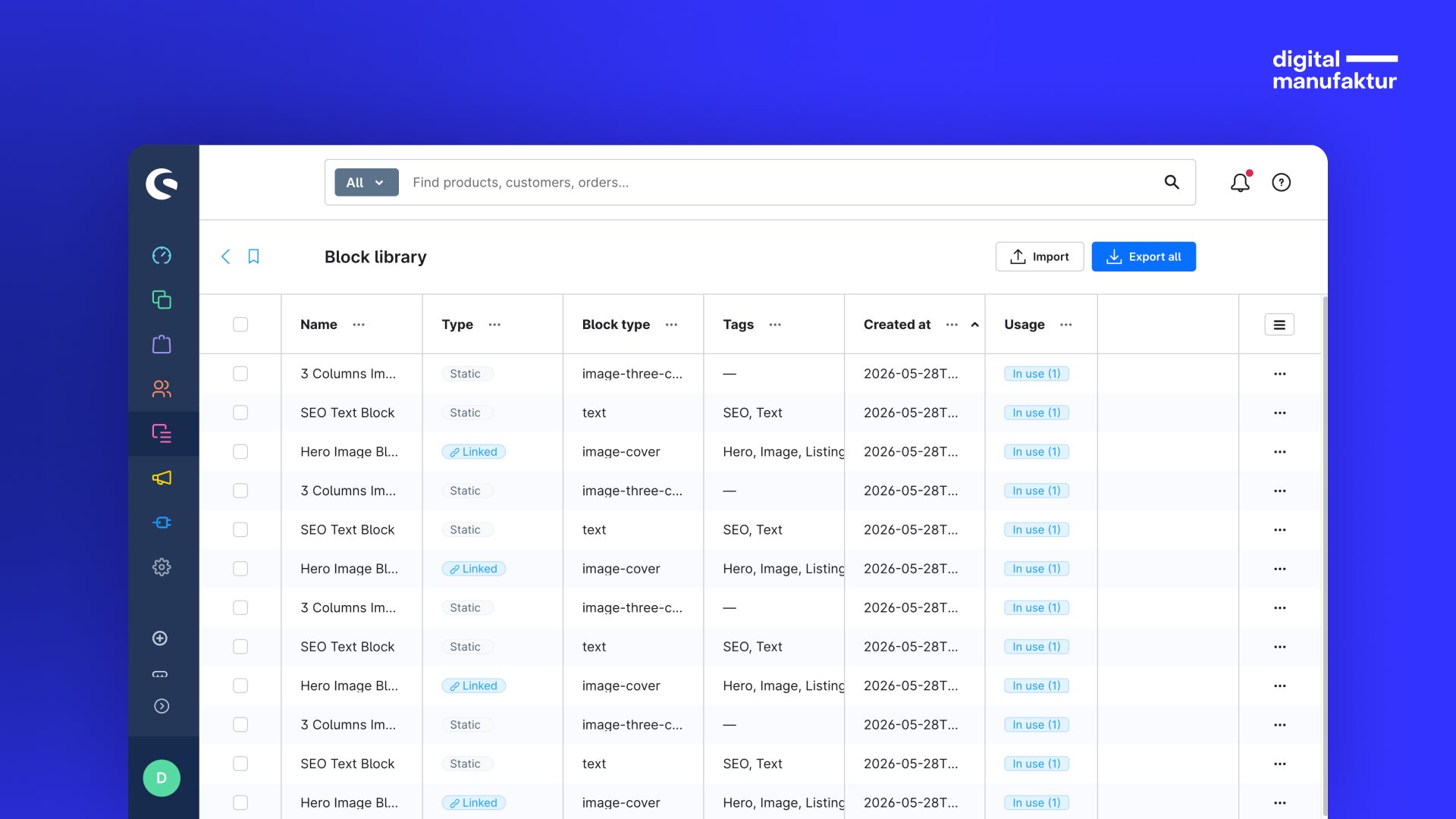Viewport: 1456px width, 819px height.
Task: Open the grid column settings list icon
Action: 1279,325
